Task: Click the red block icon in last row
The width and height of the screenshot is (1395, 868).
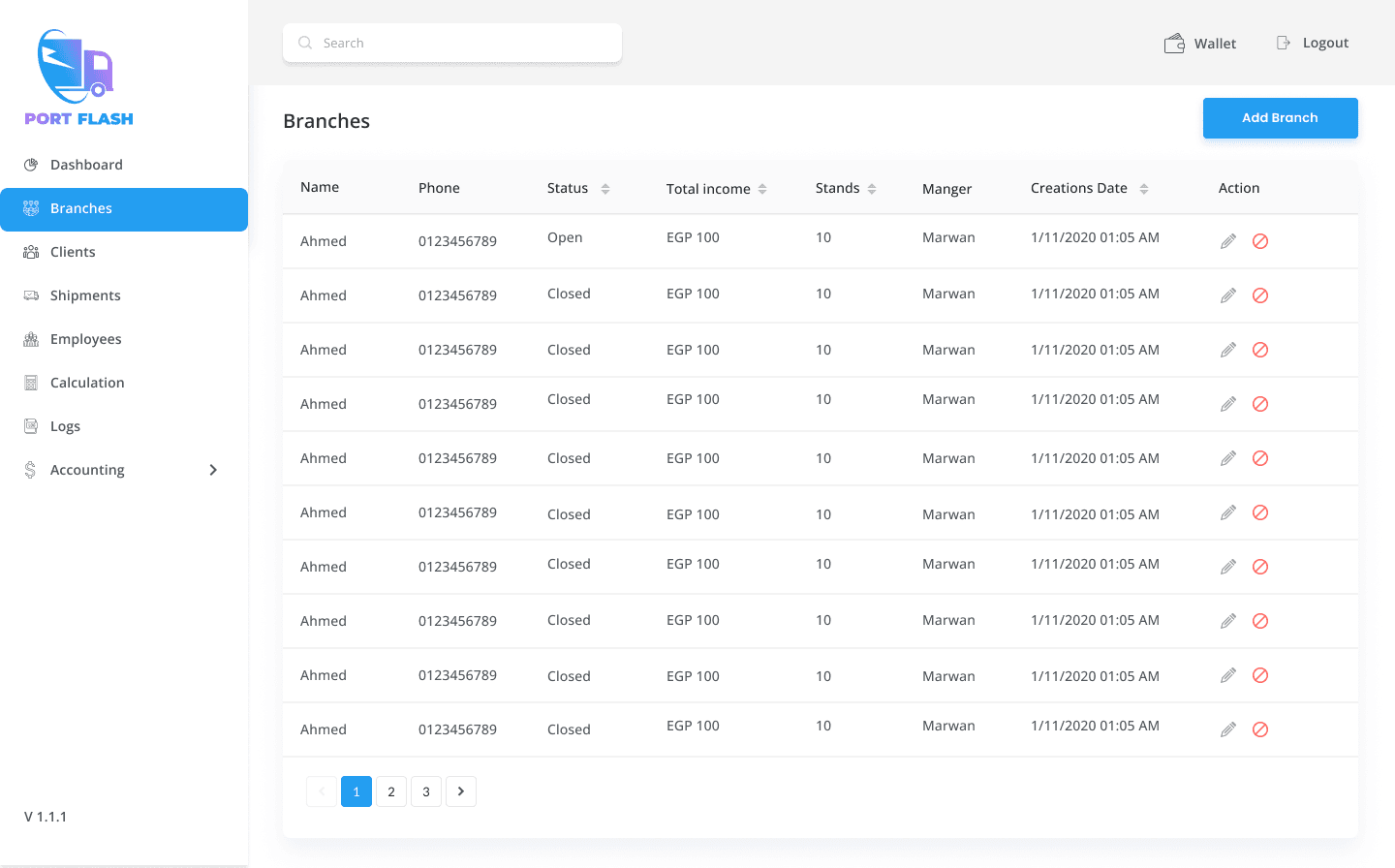Action: click(x=1260, y=729)
